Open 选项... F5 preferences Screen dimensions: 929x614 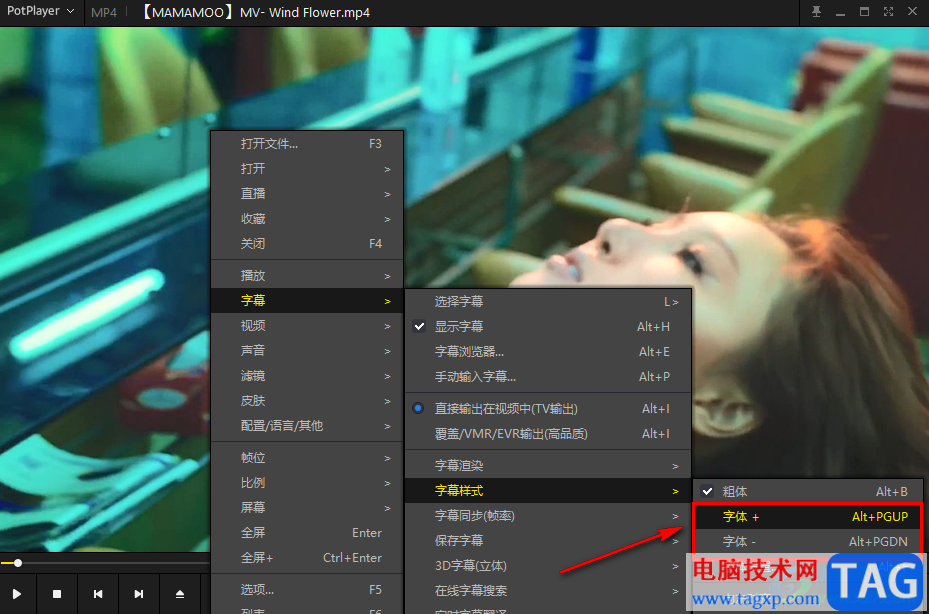point(307,590)
